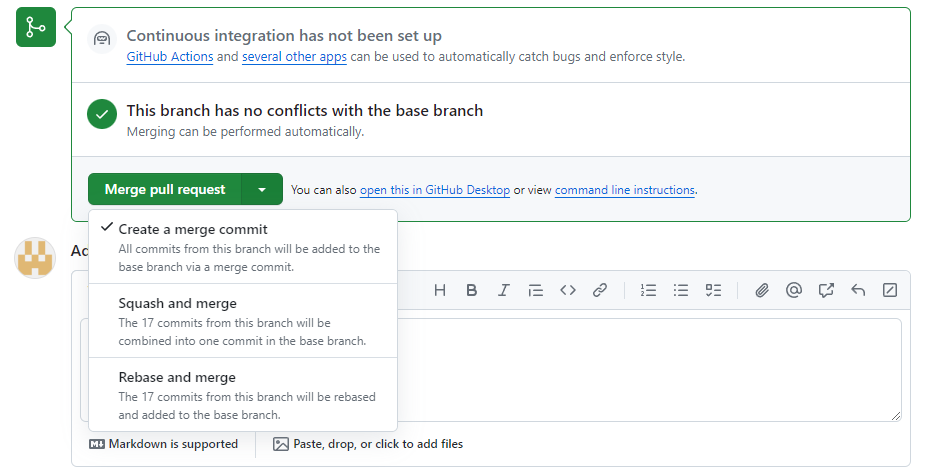This screenshot has width=934, height=469.
Task: Open the GitHub Actions link
Action: 170,57
